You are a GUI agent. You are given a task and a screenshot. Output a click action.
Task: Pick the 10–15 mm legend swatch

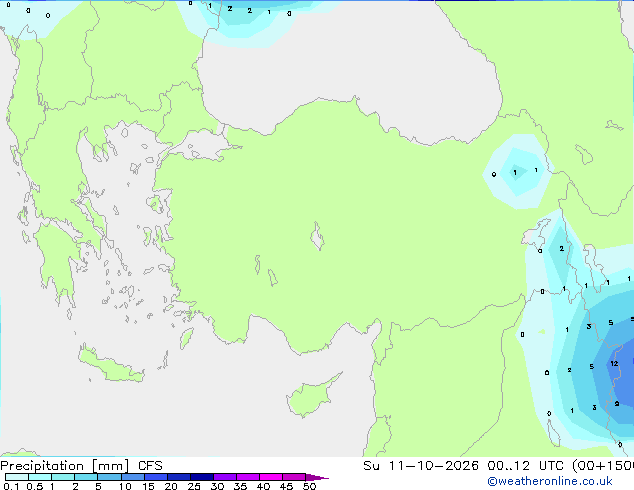132,477
